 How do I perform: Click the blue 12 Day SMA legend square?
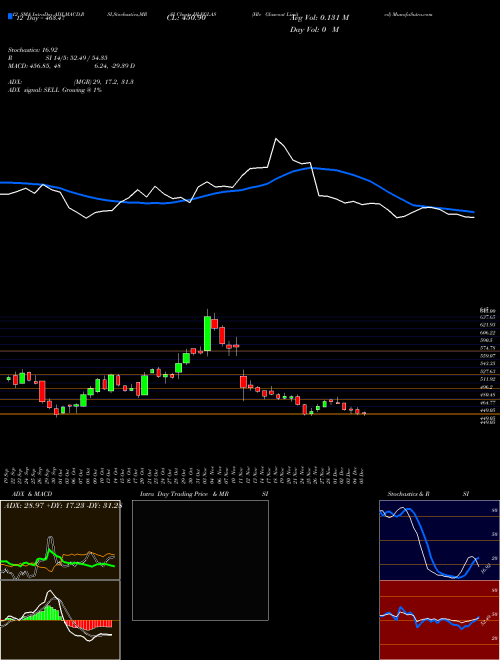coord(10,16)
